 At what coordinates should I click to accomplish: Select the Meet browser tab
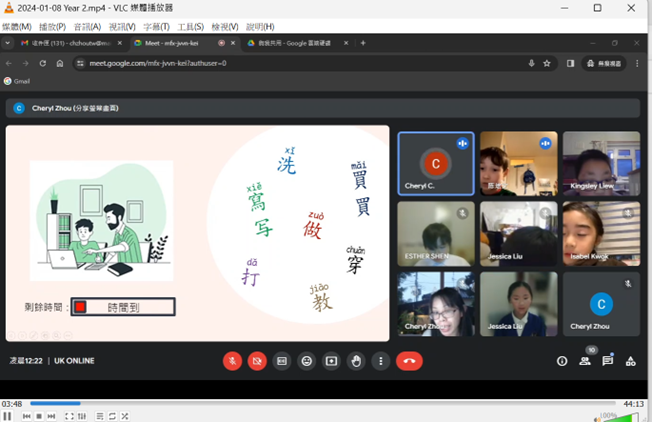179,43
